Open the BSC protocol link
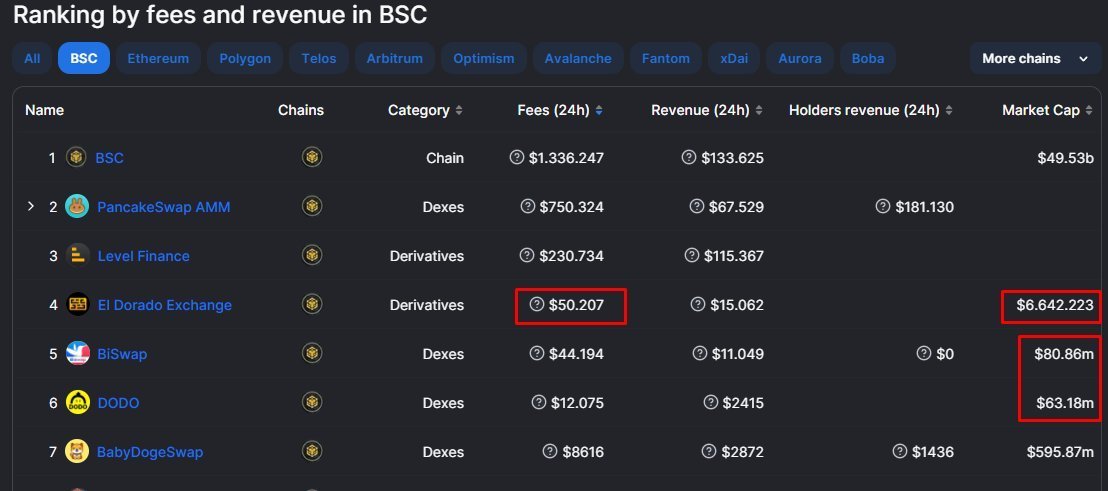This screenshot has height=491, width=1108. (110, 158)
